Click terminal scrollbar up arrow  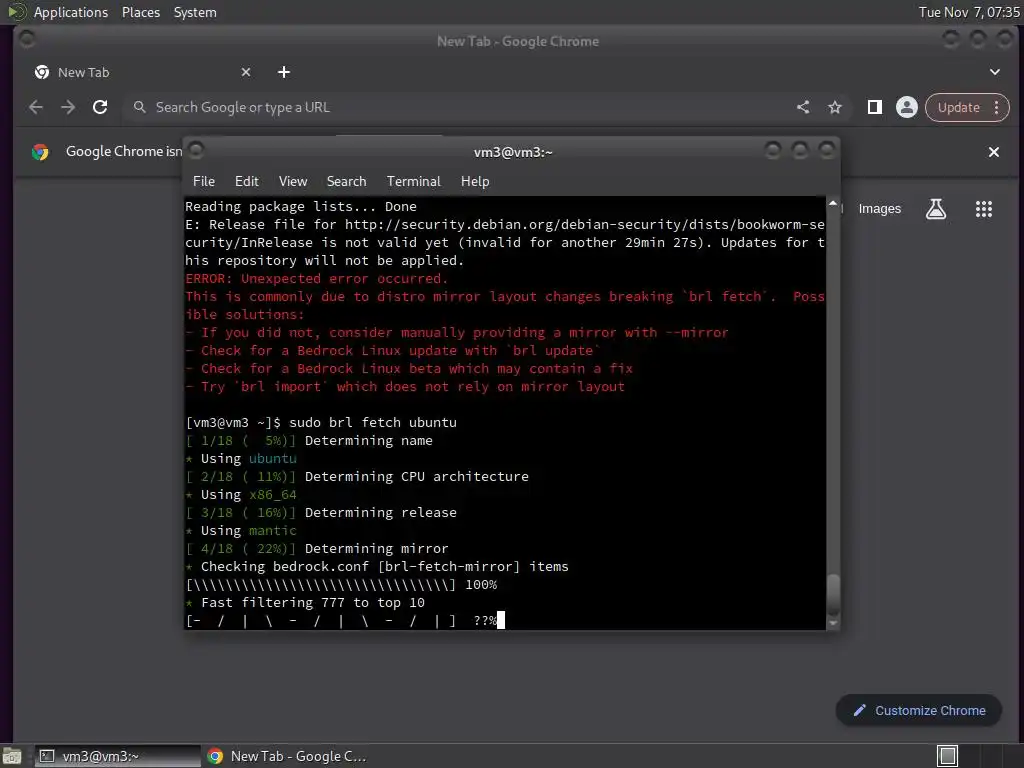[833, 204]
